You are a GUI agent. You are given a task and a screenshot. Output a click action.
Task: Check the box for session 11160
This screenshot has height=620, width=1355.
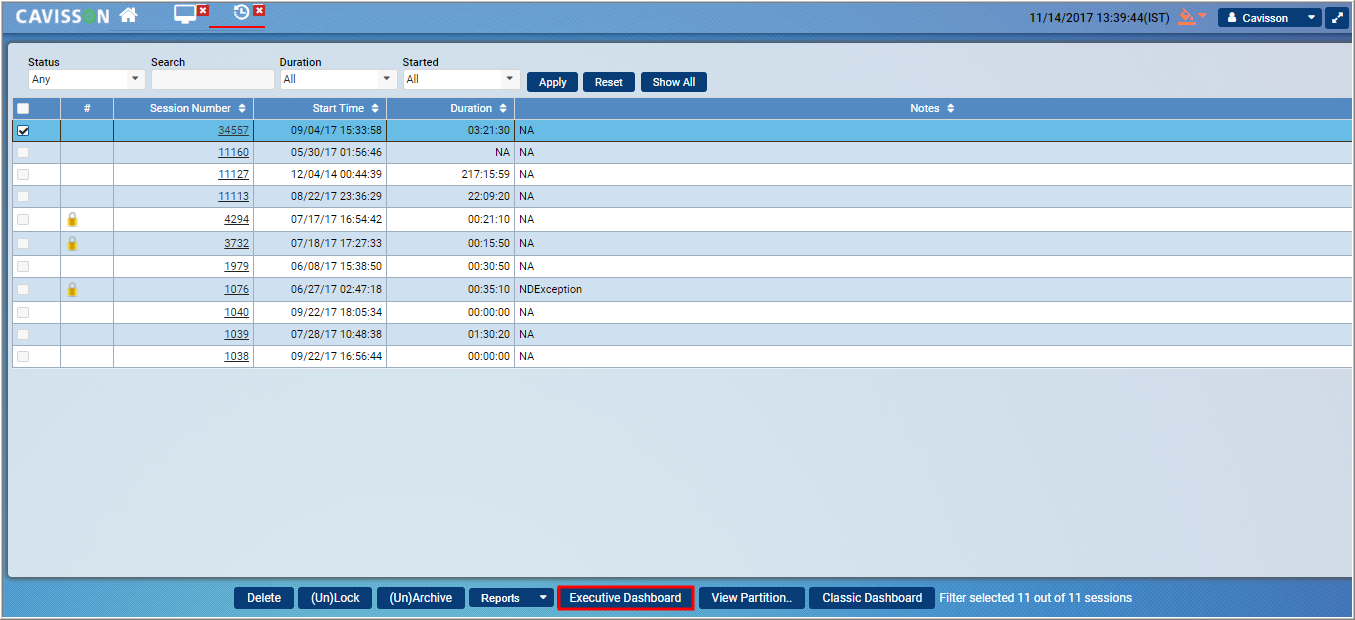pos(23,152)
